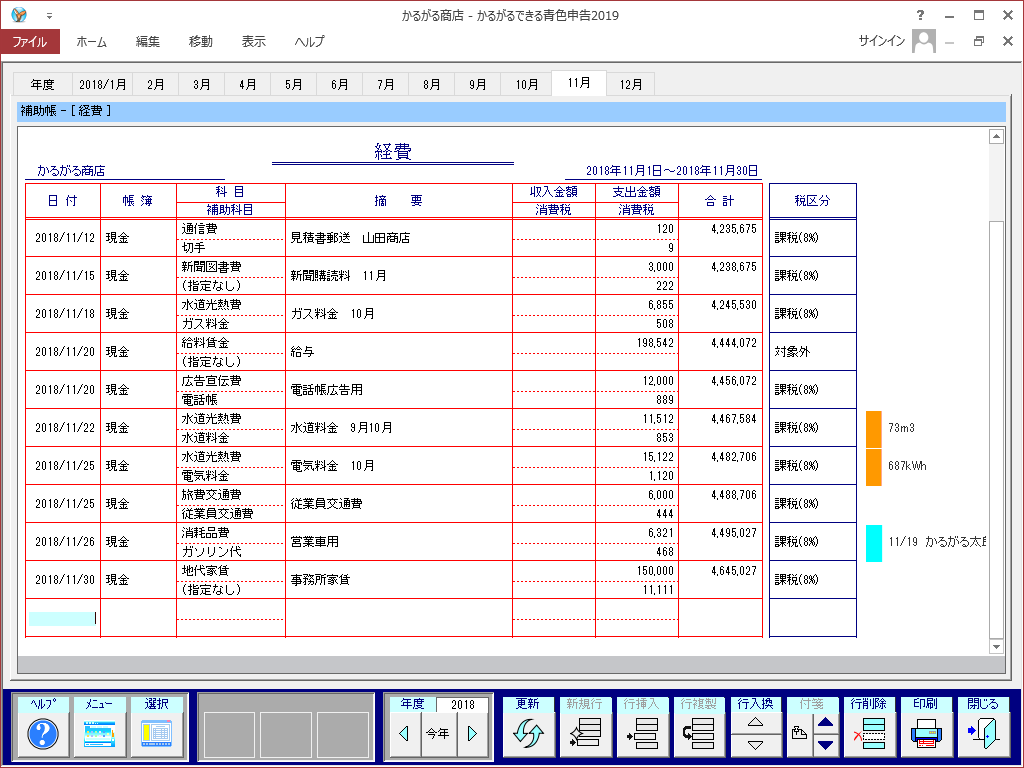Select the 見積書郵送 山田商店 description cell

pyautogui.click(x=399, y=238)
